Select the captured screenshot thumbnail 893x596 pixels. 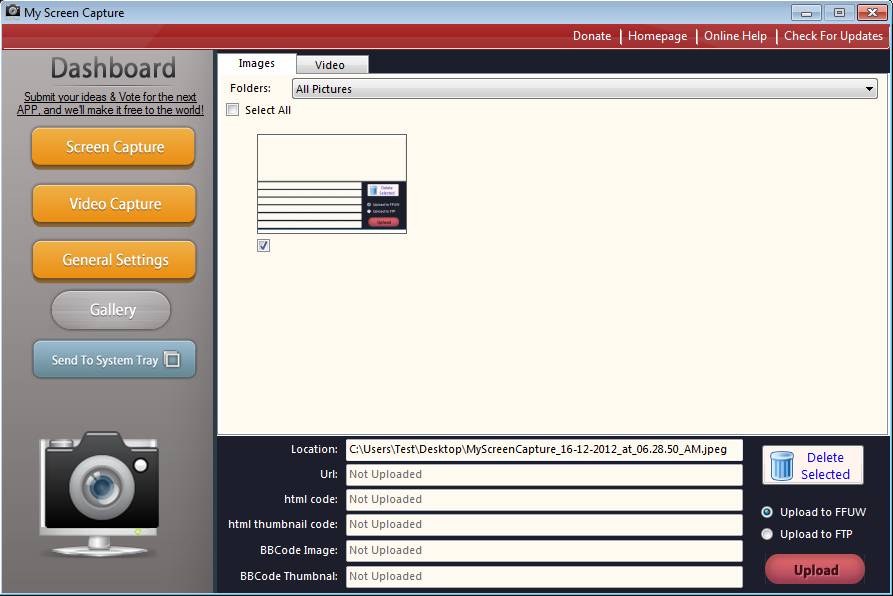point(332,184)
